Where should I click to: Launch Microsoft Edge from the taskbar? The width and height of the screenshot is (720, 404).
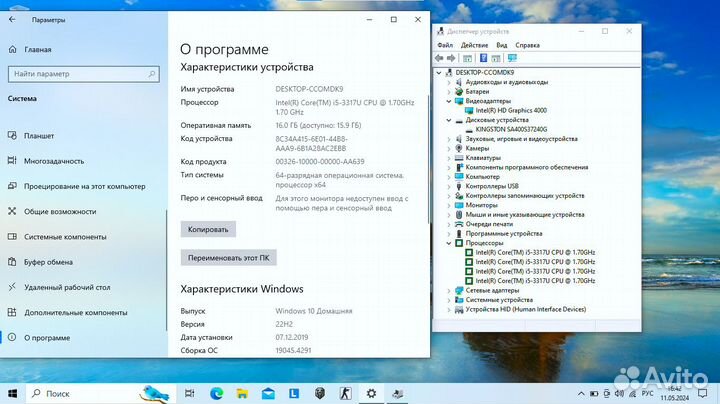click(x=216, y=393)
